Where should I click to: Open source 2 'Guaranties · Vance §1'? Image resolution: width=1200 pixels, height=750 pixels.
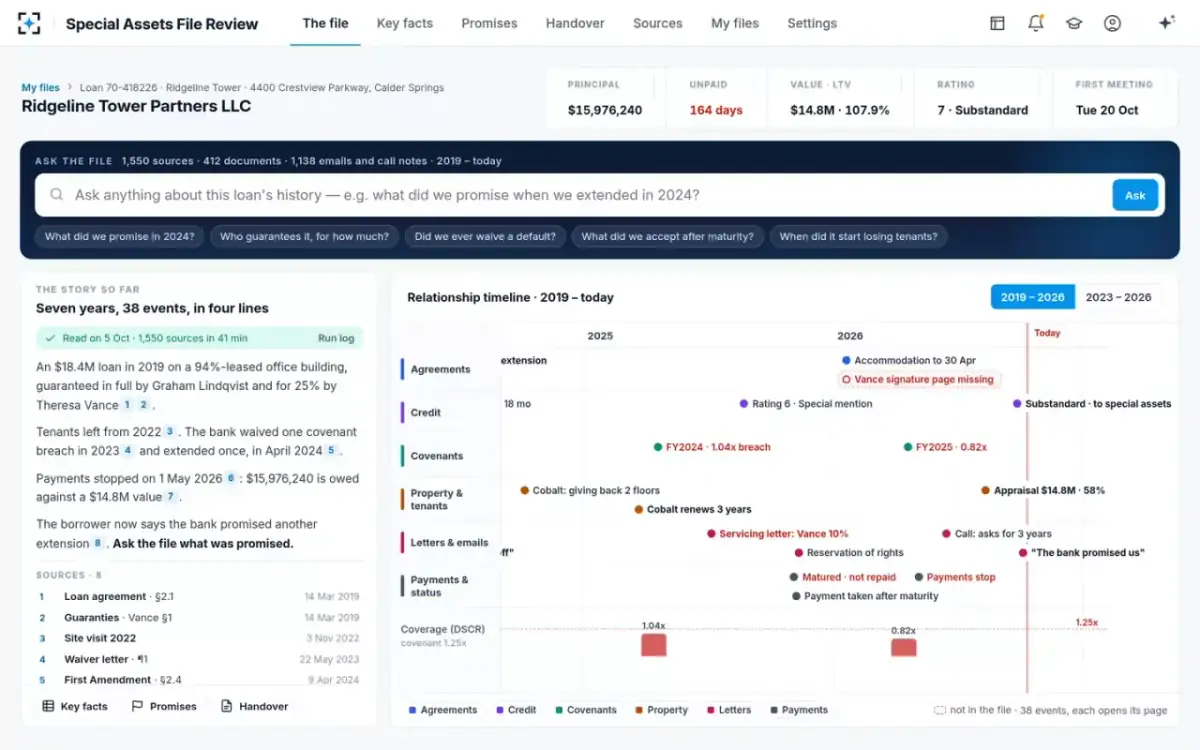pos(199,618)
